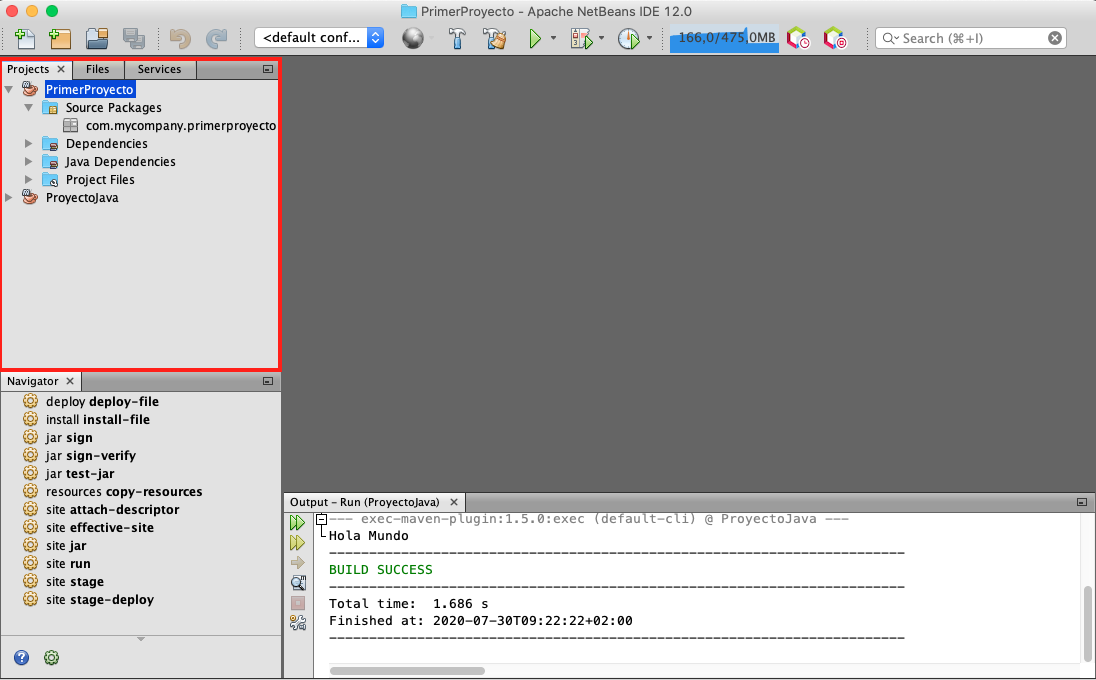Click the Stop build red square icon
The height and width of the screenshot is (680, 1096).
coord(298,602)
